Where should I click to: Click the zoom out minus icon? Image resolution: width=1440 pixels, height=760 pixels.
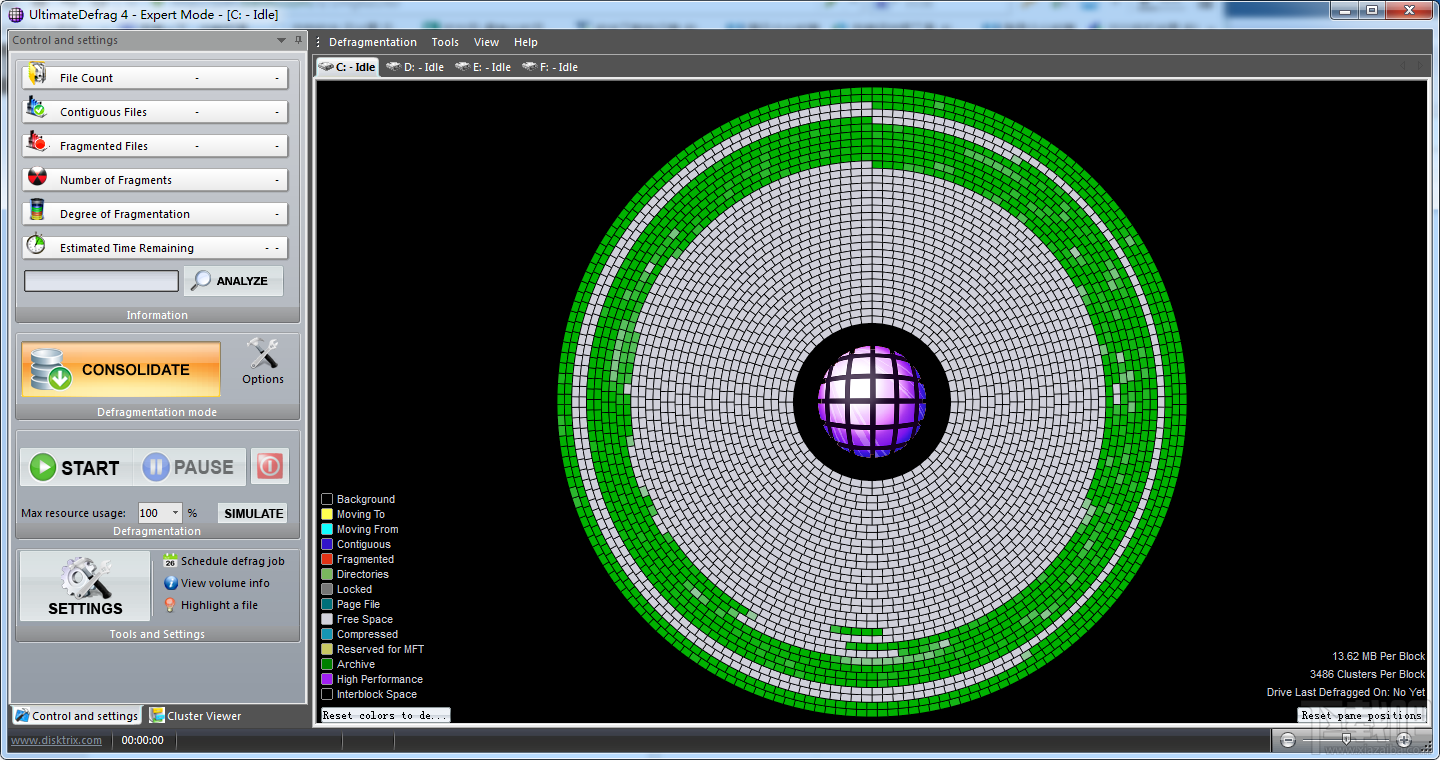point(1288,740)
